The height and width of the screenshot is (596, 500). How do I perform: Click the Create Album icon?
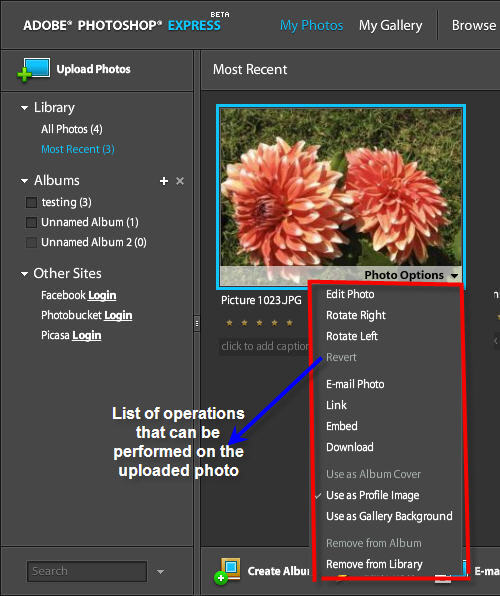[227, 571]
